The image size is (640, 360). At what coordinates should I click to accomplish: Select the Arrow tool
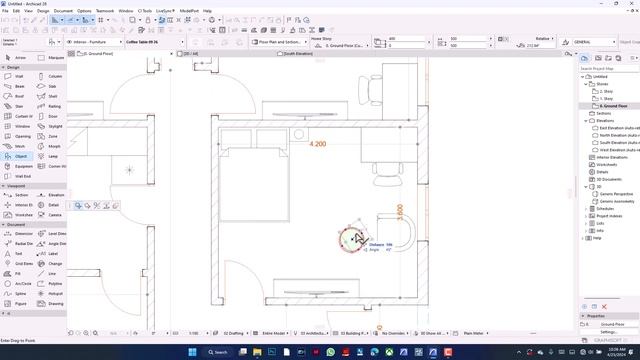[16, 58]
